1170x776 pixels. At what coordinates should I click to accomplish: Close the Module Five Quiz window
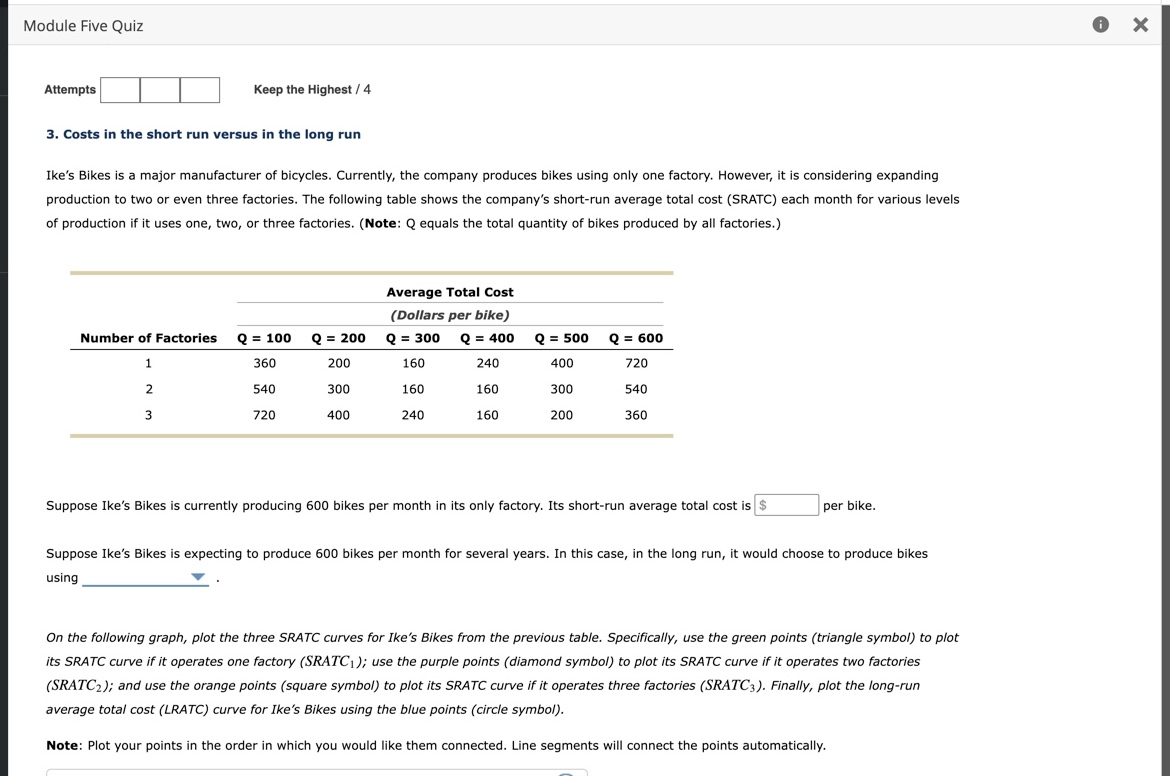1140,24
